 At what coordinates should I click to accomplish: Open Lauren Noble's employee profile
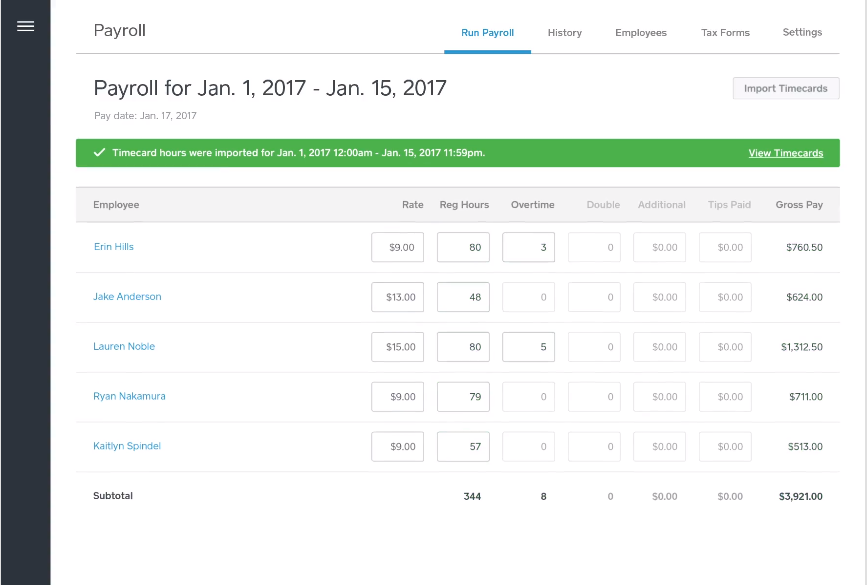click(x=123, y=346)
